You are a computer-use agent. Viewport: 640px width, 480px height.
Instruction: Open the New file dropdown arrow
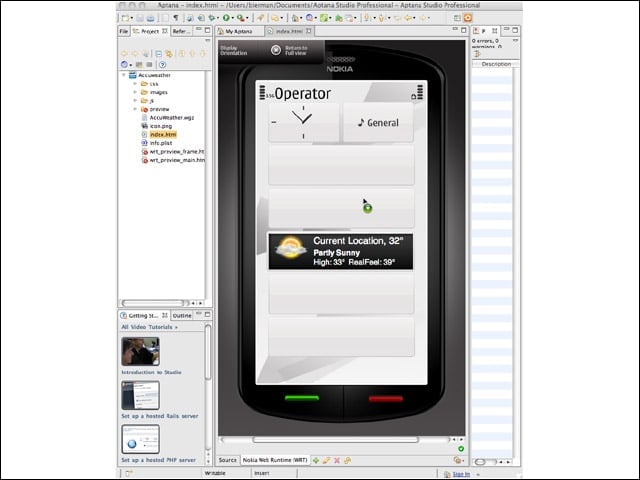coord(131,18)
